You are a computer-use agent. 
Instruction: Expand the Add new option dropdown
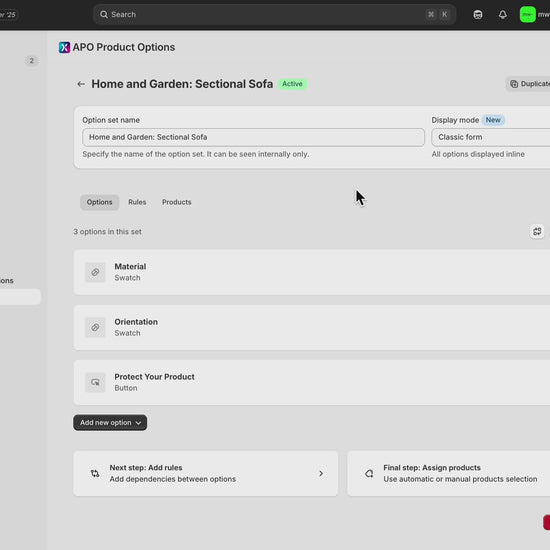coord(110,423)
